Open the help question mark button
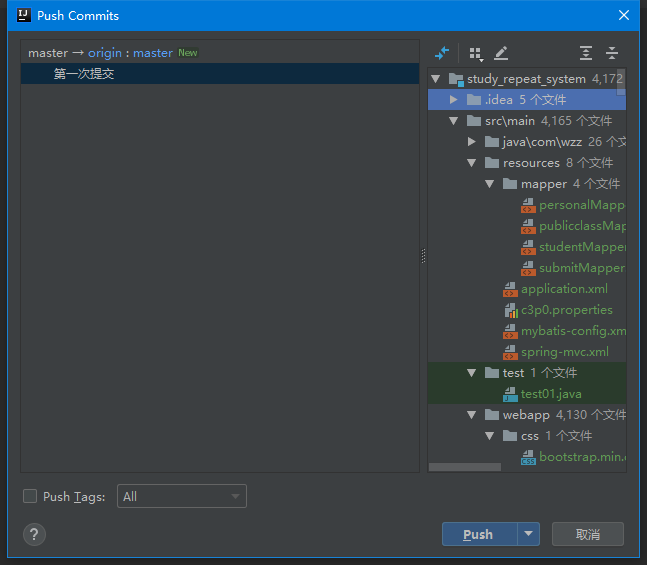The image size is (647, 565). [x=34, y=534]
